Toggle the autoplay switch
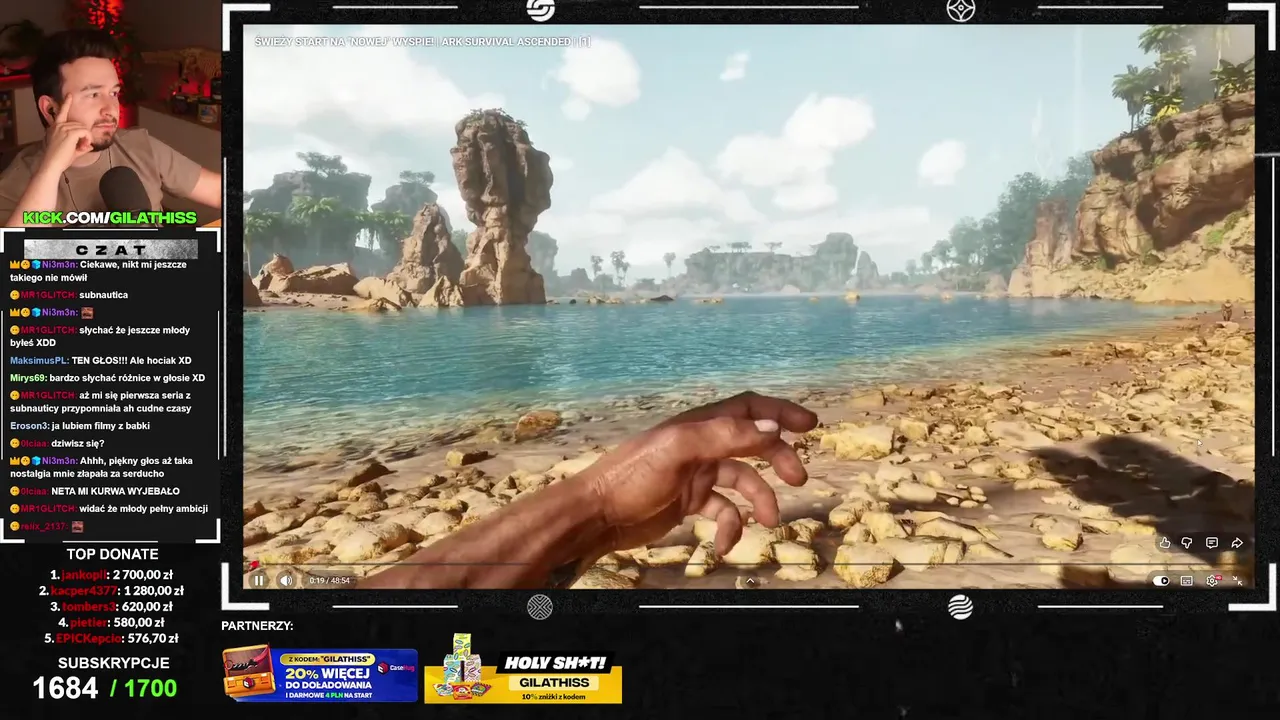 1161,580
